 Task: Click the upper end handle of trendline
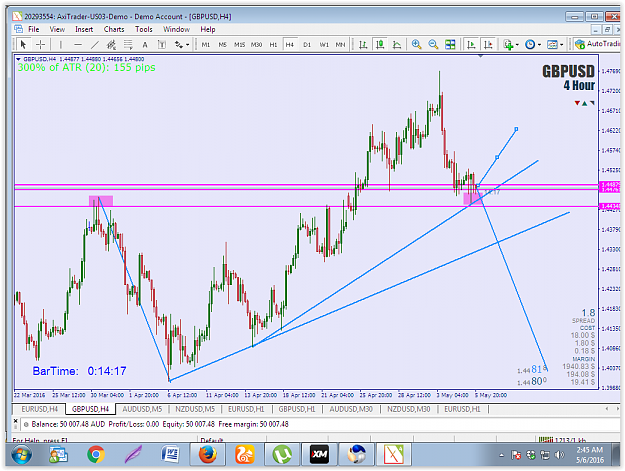tap(516, 129)
